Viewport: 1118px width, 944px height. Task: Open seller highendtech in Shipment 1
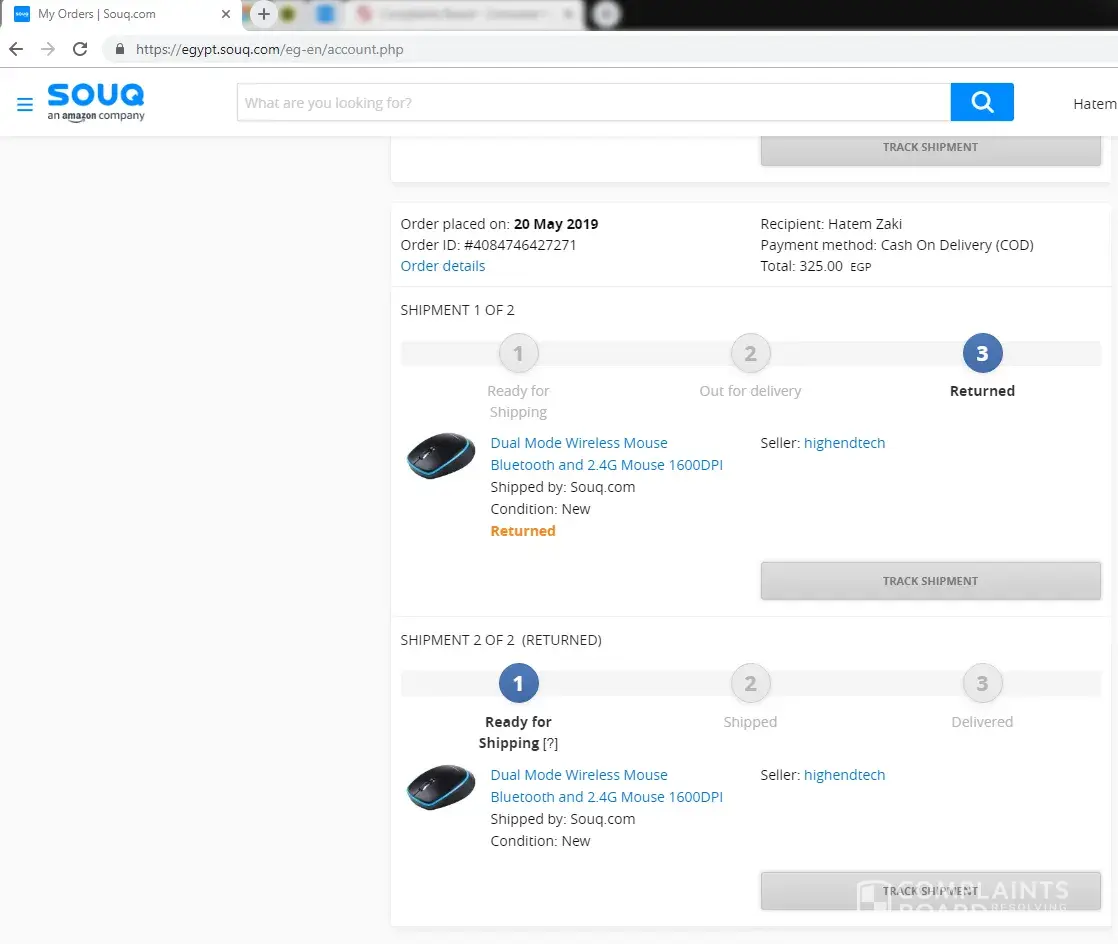tap(844, 443)
